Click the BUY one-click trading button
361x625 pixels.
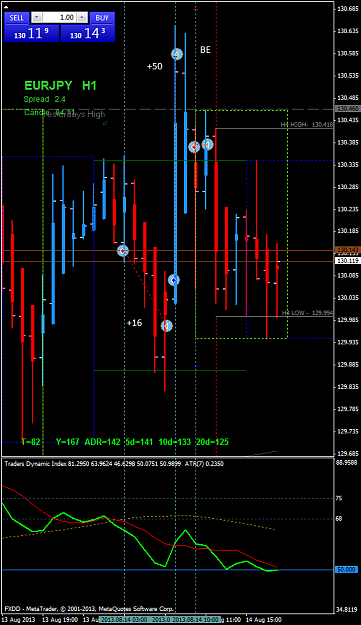click(x=102, y=18)
